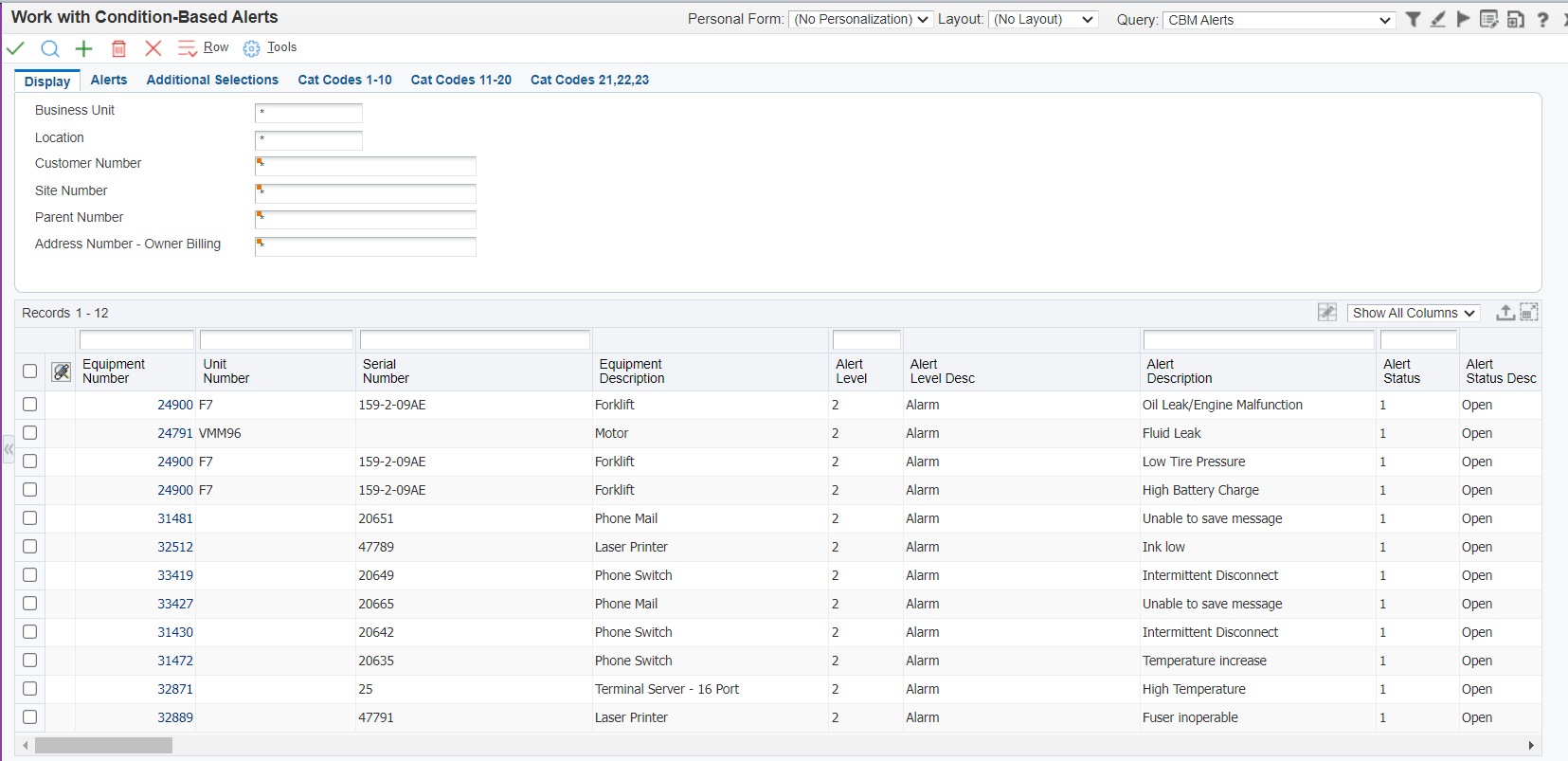Click the red trash Delete icon
The width and height of the screenshot is (1568, 761).
pyautogui.click(x=118, y=48)
